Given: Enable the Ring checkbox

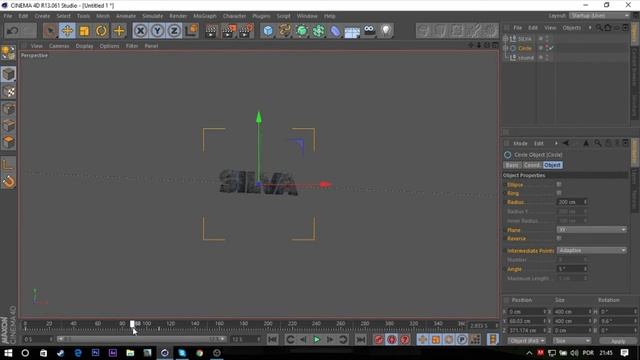Looking at the screenshot, I should pyautogui.click(x=559, y=193).
